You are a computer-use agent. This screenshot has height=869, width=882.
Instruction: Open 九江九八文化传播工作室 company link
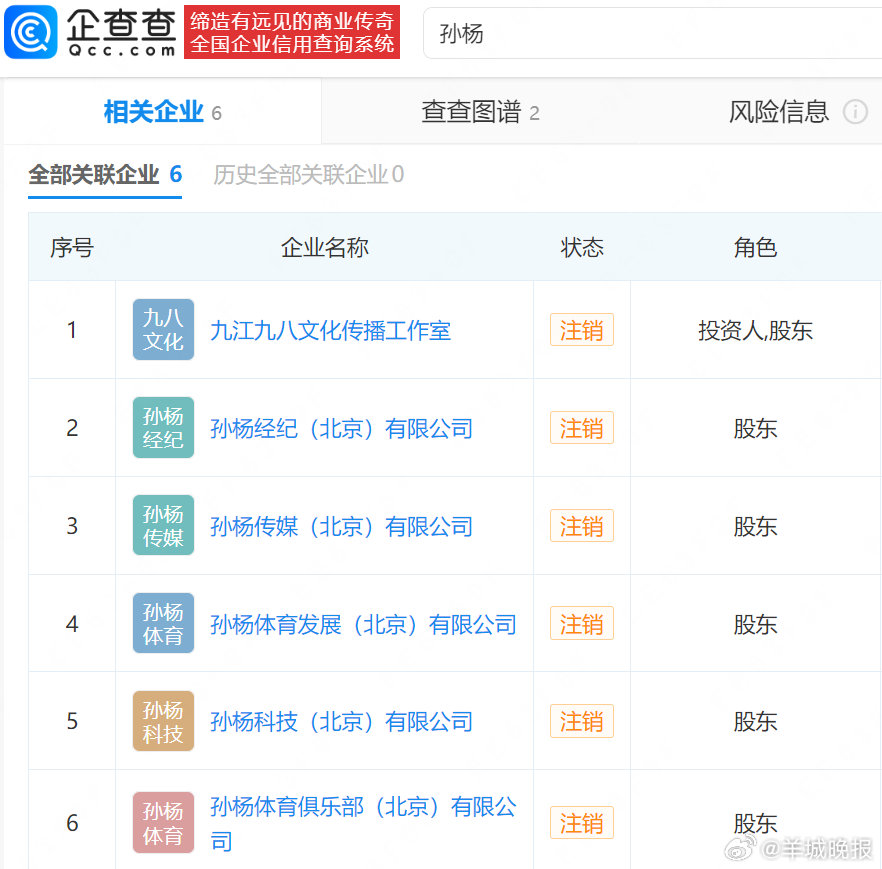pyautogui.click(x=331, y=330)
